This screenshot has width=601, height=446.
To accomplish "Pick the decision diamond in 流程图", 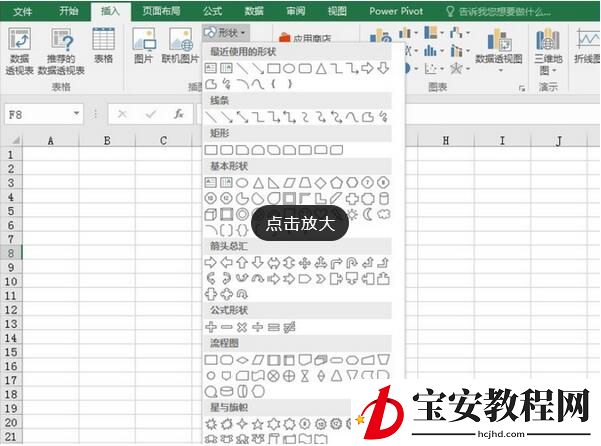I will click(242, 360).
